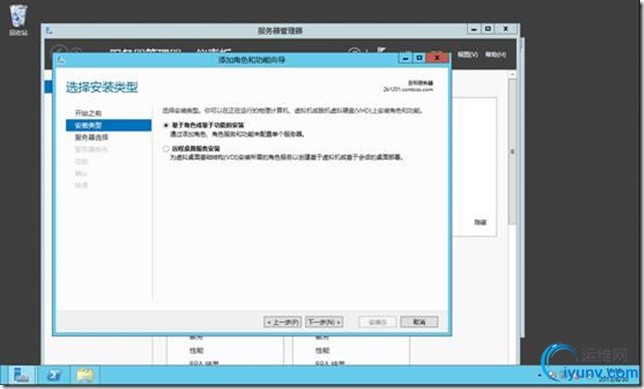The image size is (644, 389).
Task: Click 上一步(P) previous button
Action: [x=283, y=322]
